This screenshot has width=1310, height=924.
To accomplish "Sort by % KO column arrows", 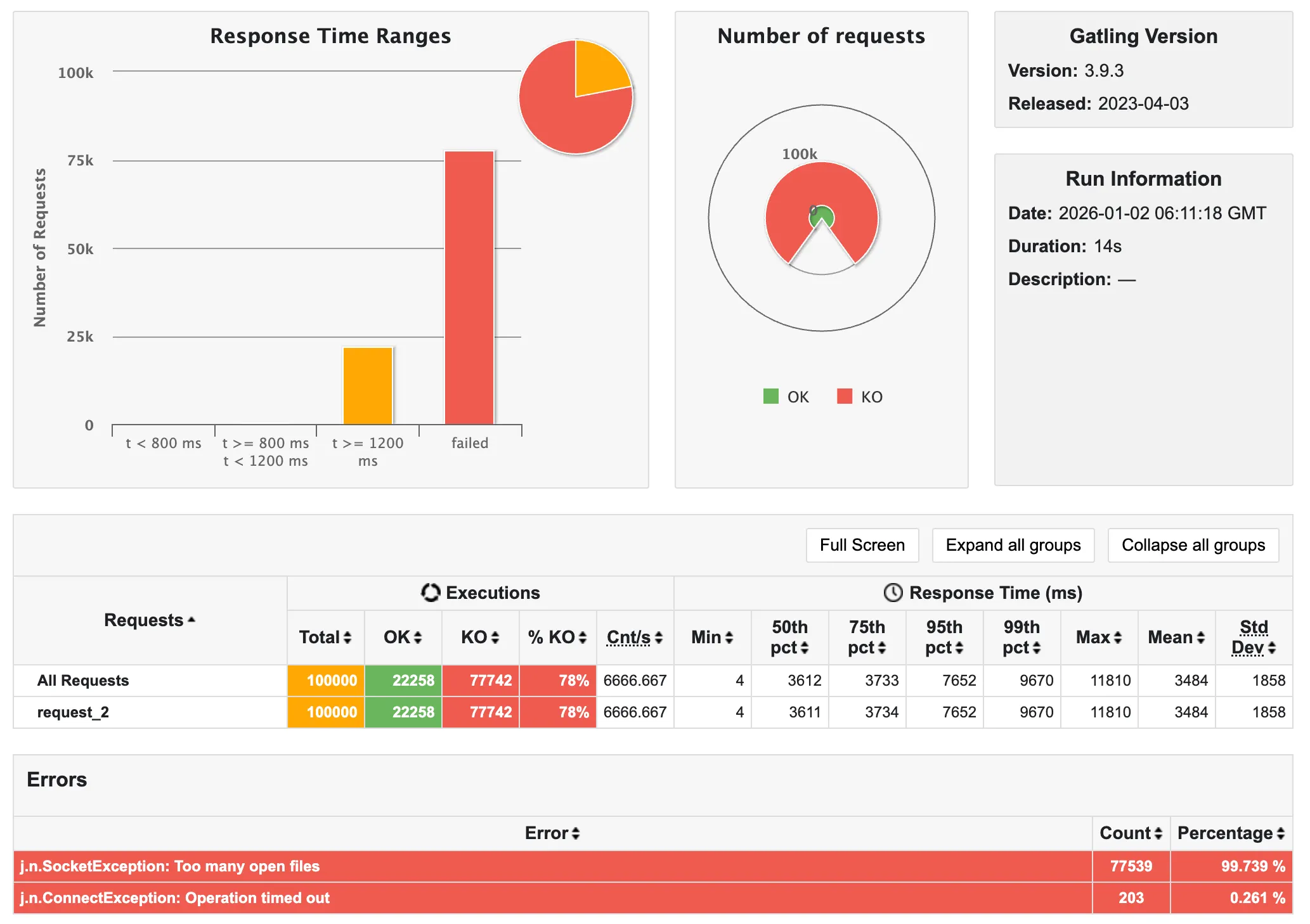I will (582, 638).
